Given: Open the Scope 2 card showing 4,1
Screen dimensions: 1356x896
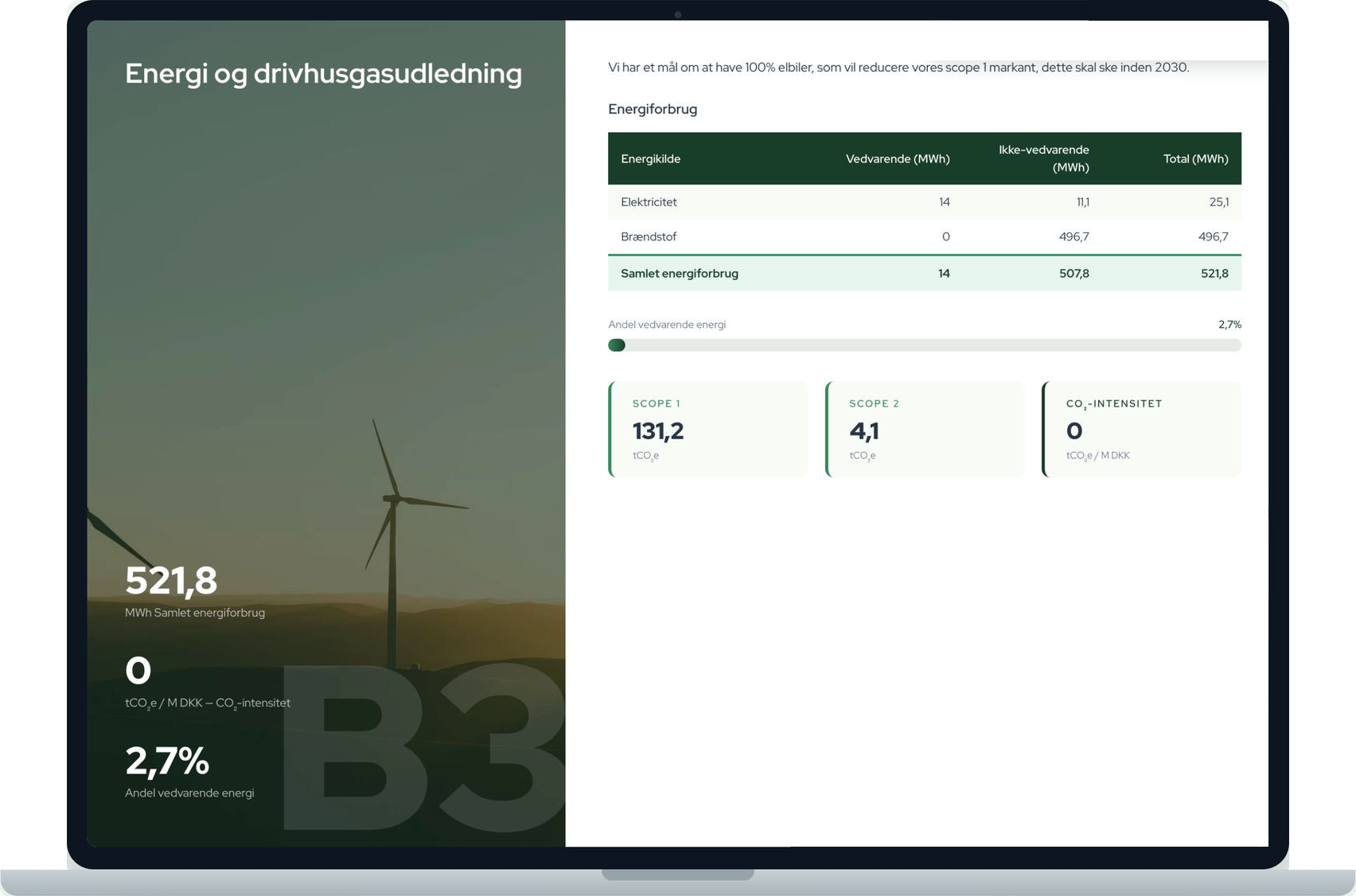Looking at the screenshot, I should (925, 430).
